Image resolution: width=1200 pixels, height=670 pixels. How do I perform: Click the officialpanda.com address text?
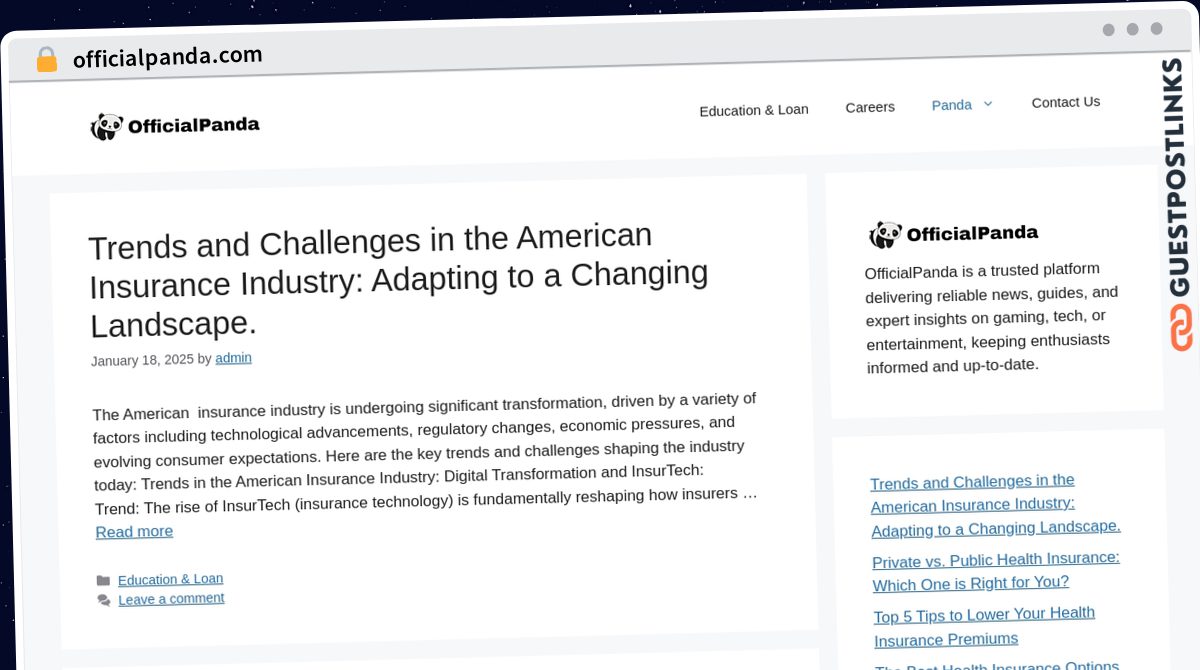click(167, 57)
